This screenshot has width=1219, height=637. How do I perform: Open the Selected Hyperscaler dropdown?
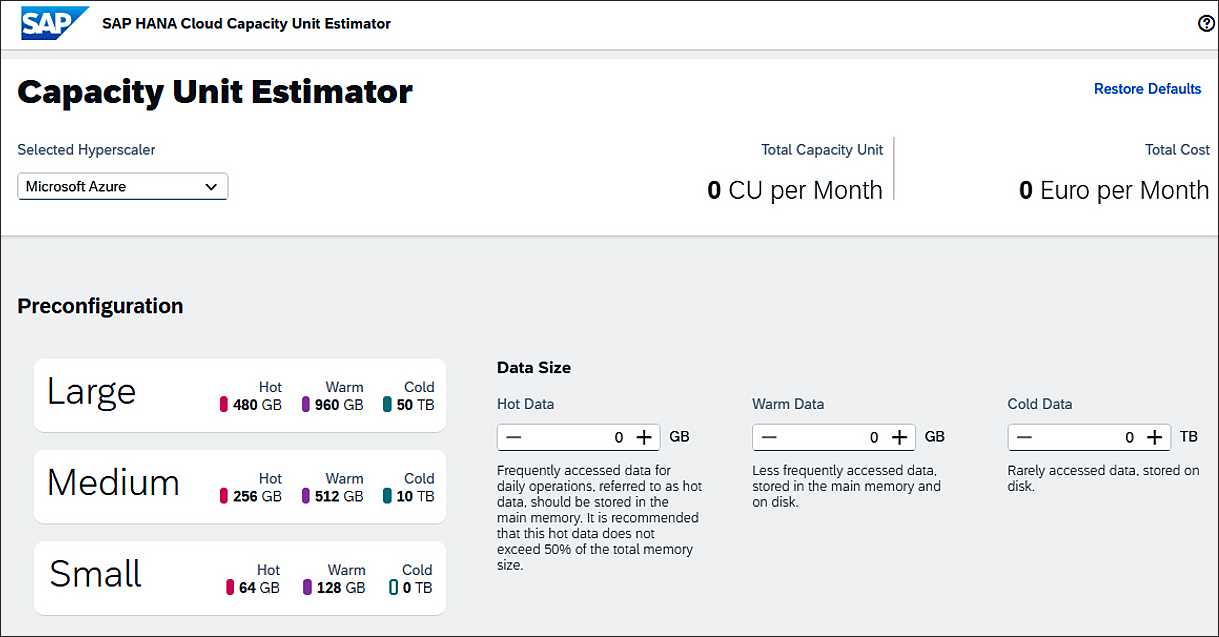[x=123, y=186]
